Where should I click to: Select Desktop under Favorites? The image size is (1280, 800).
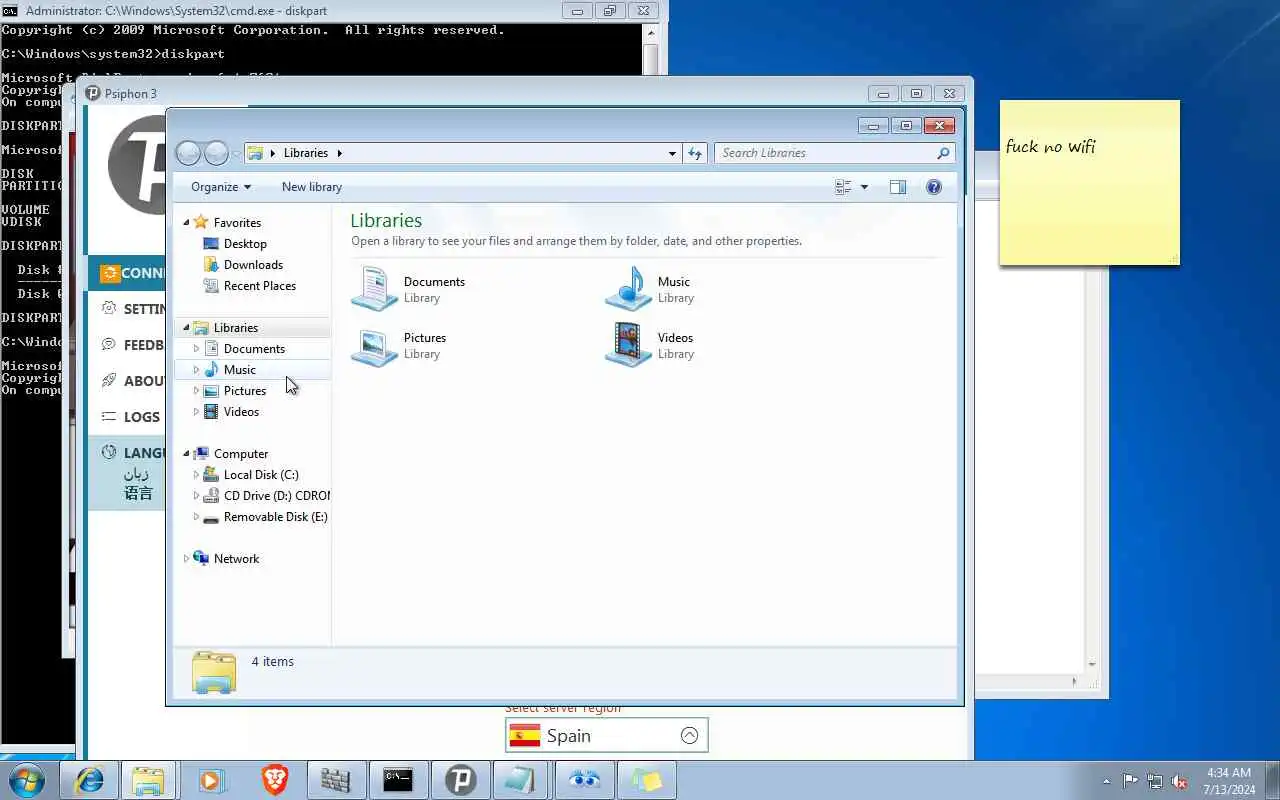click(x=245, y=244)
